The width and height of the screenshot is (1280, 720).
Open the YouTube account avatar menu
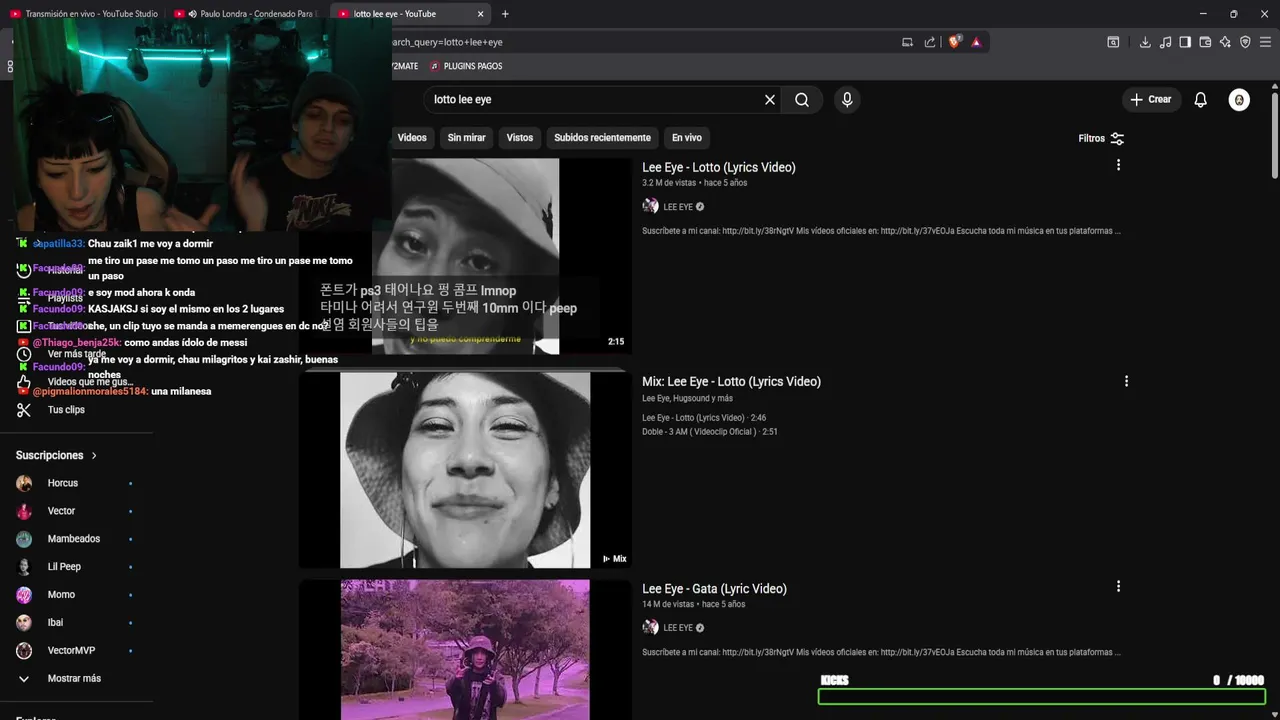[x=1239, y=99]
